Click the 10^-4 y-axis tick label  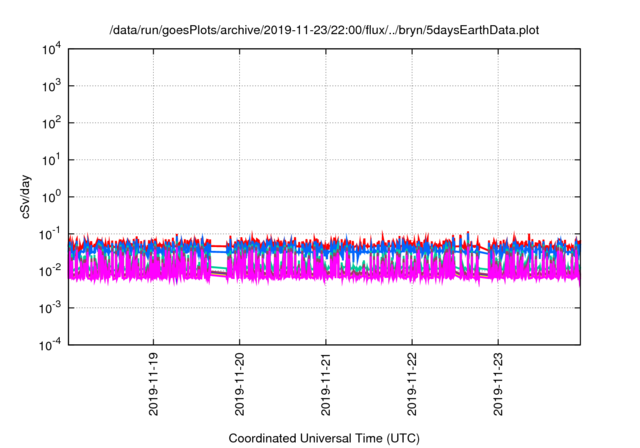click(x=51, y=346)
